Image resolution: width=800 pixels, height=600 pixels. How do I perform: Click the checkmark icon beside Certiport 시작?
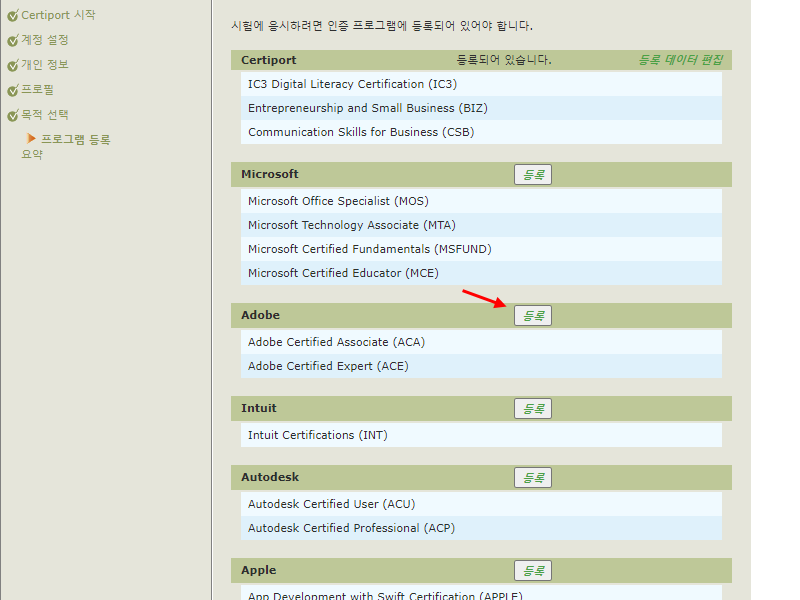pyautogui.click(x=13, y=15)
